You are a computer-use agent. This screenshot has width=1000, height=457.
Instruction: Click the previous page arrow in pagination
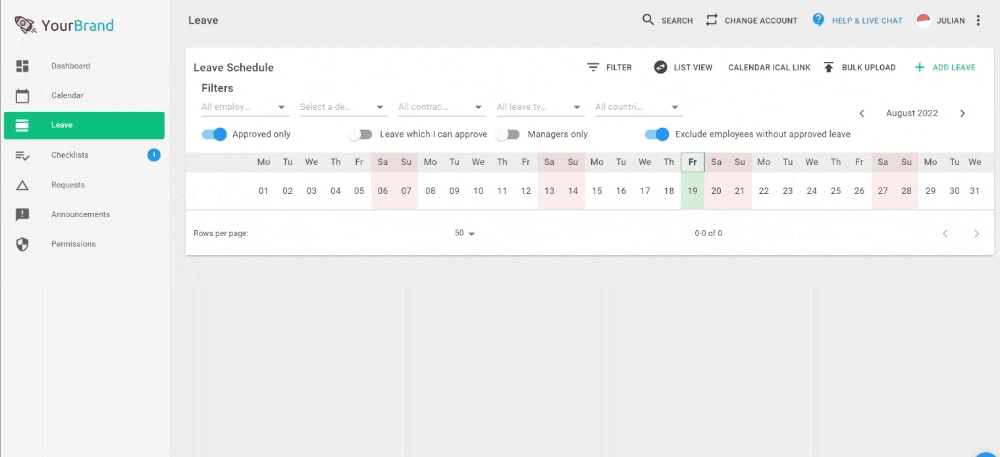point(945,234)
